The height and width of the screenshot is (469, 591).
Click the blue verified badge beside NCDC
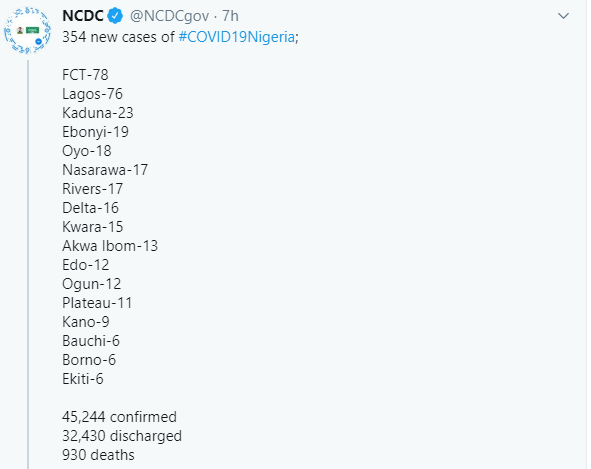click(115, 16)
